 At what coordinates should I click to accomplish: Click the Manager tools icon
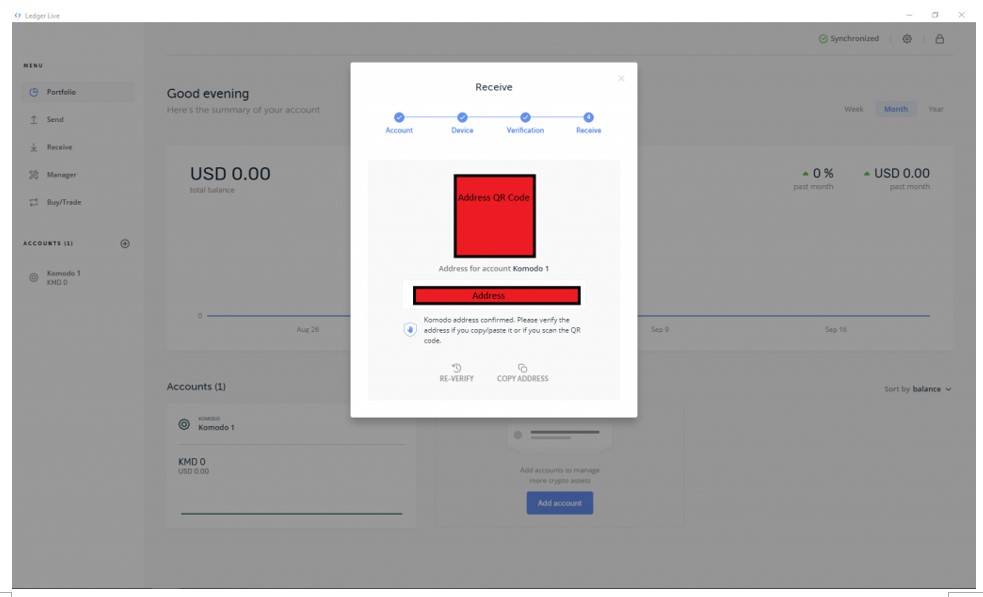click(x=34, y=175)
